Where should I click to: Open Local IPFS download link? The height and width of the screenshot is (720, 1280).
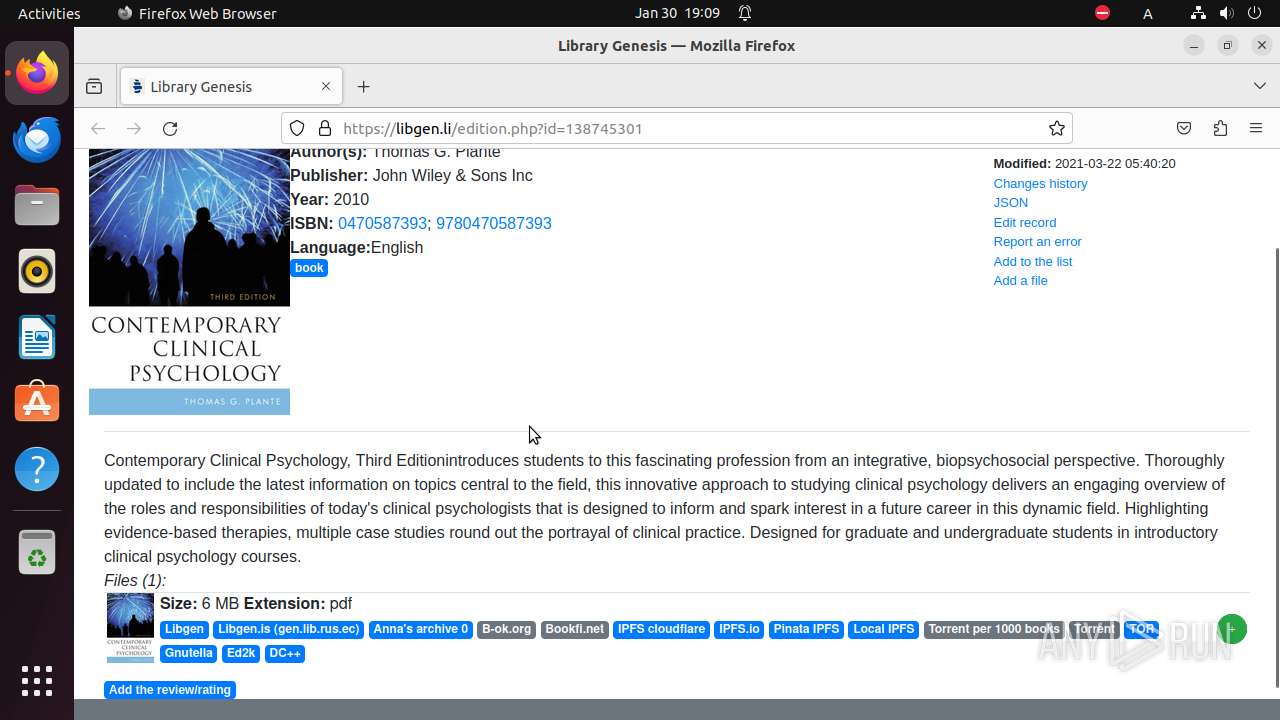pos(884,629)
